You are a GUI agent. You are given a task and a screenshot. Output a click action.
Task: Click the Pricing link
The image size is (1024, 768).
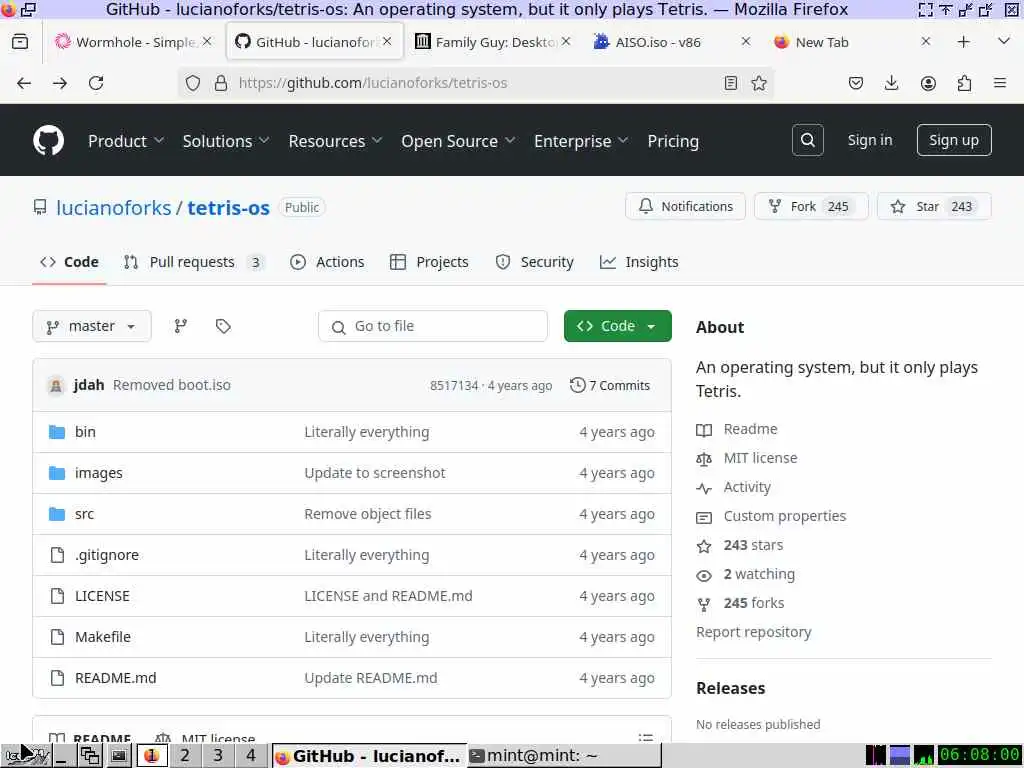click(673, 141)
